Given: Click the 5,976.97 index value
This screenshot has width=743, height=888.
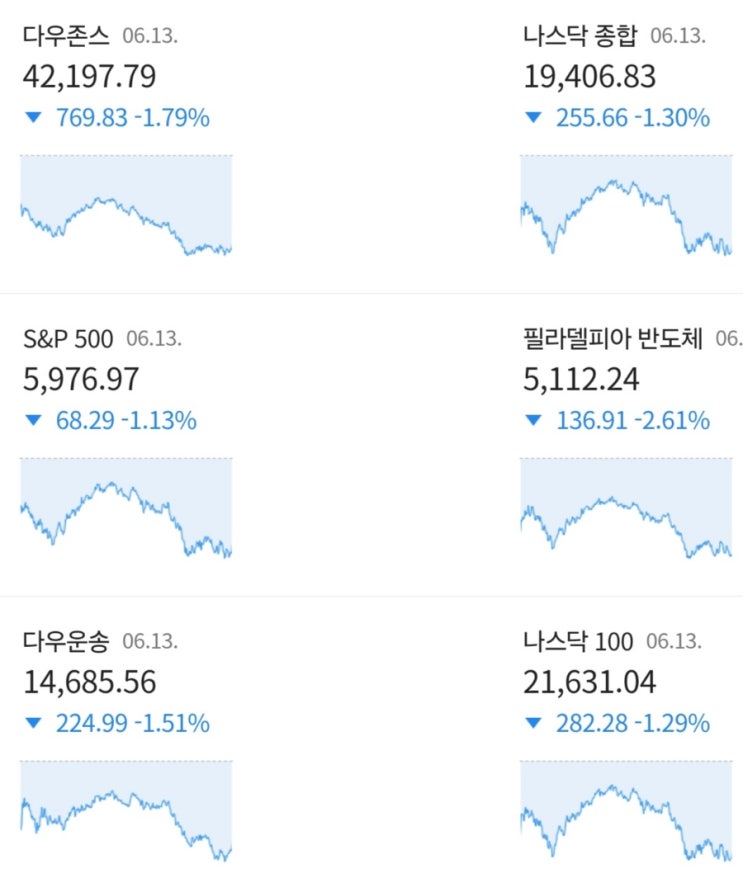Looking at the screenshot, I should tap(81, 380).
